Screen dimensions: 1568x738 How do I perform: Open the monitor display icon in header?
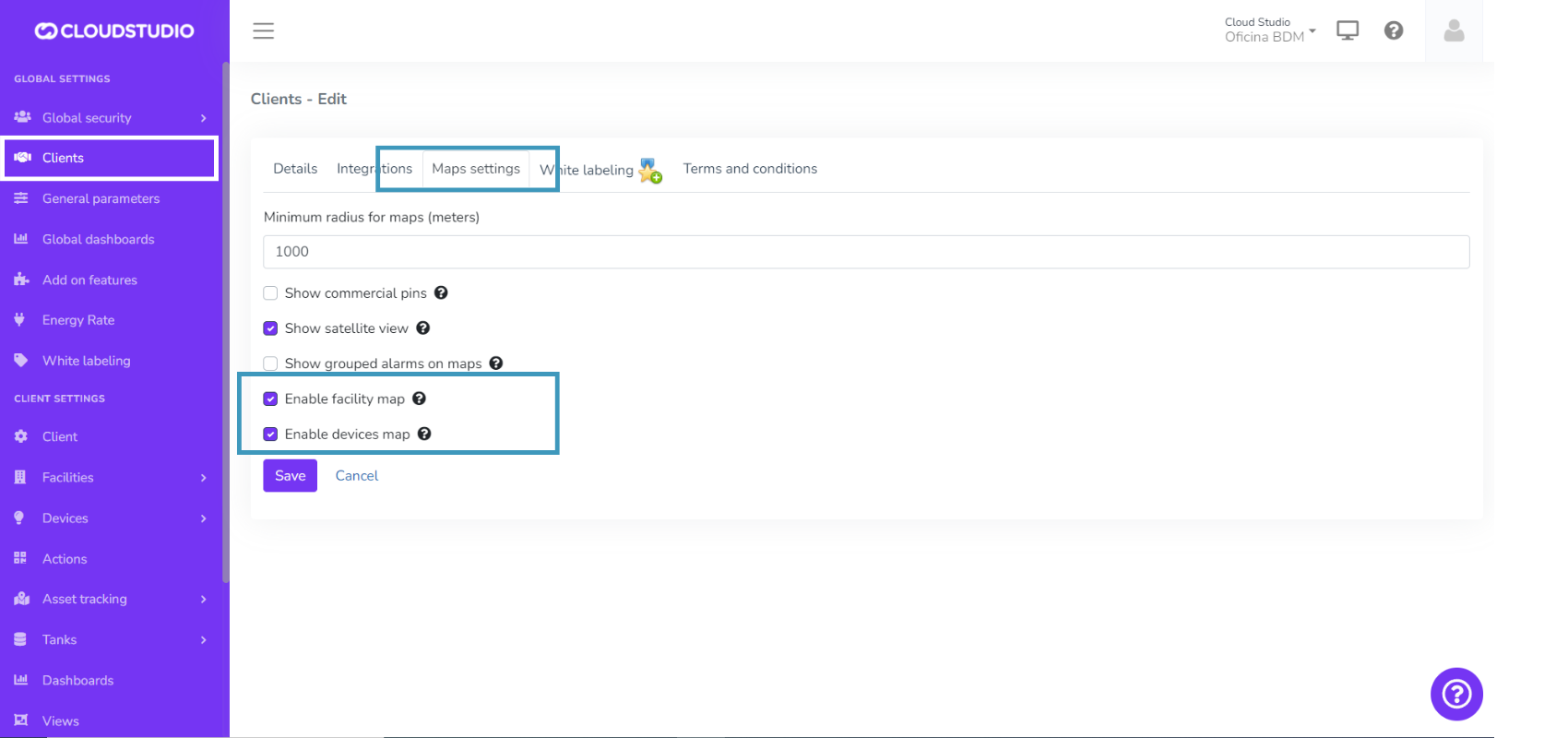pos(1348,30)
